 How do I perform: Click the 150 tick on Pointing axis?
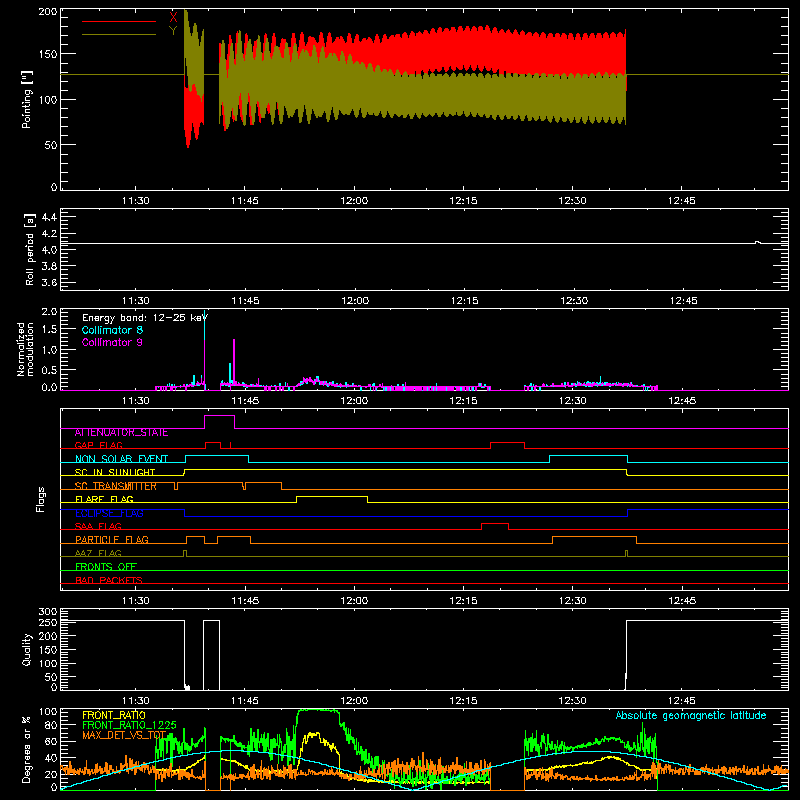click(48, 54)
